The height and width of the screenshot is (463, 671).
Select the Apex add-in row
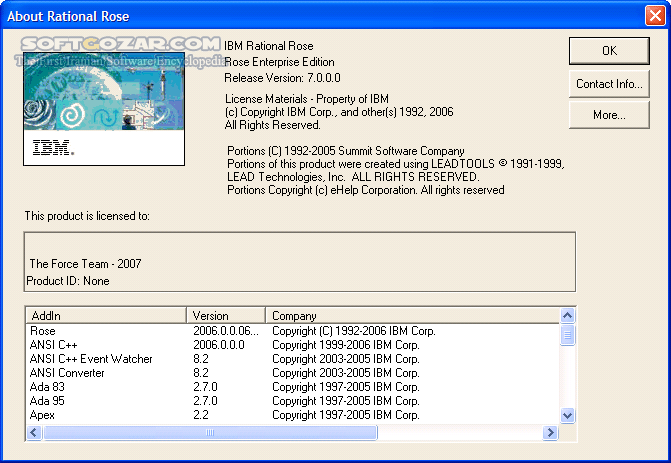tap(293, 415)
